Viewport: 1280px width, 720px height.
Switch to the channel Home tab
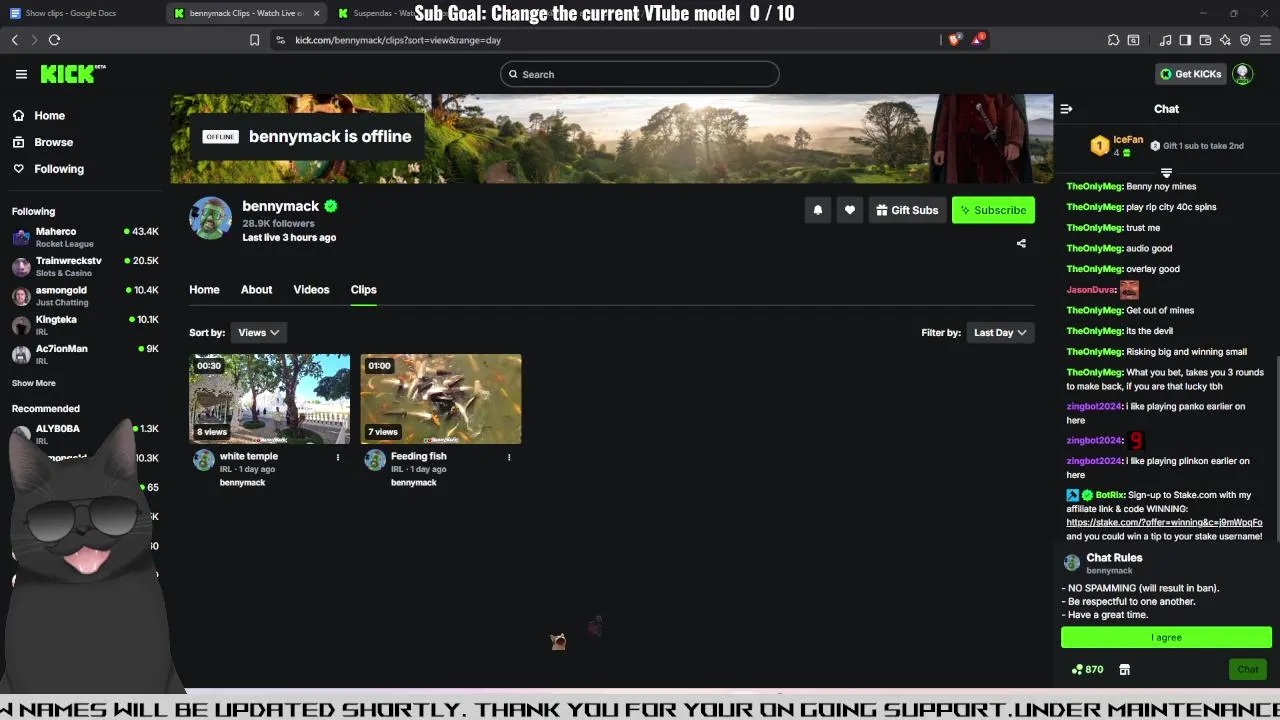coord(204,289)
